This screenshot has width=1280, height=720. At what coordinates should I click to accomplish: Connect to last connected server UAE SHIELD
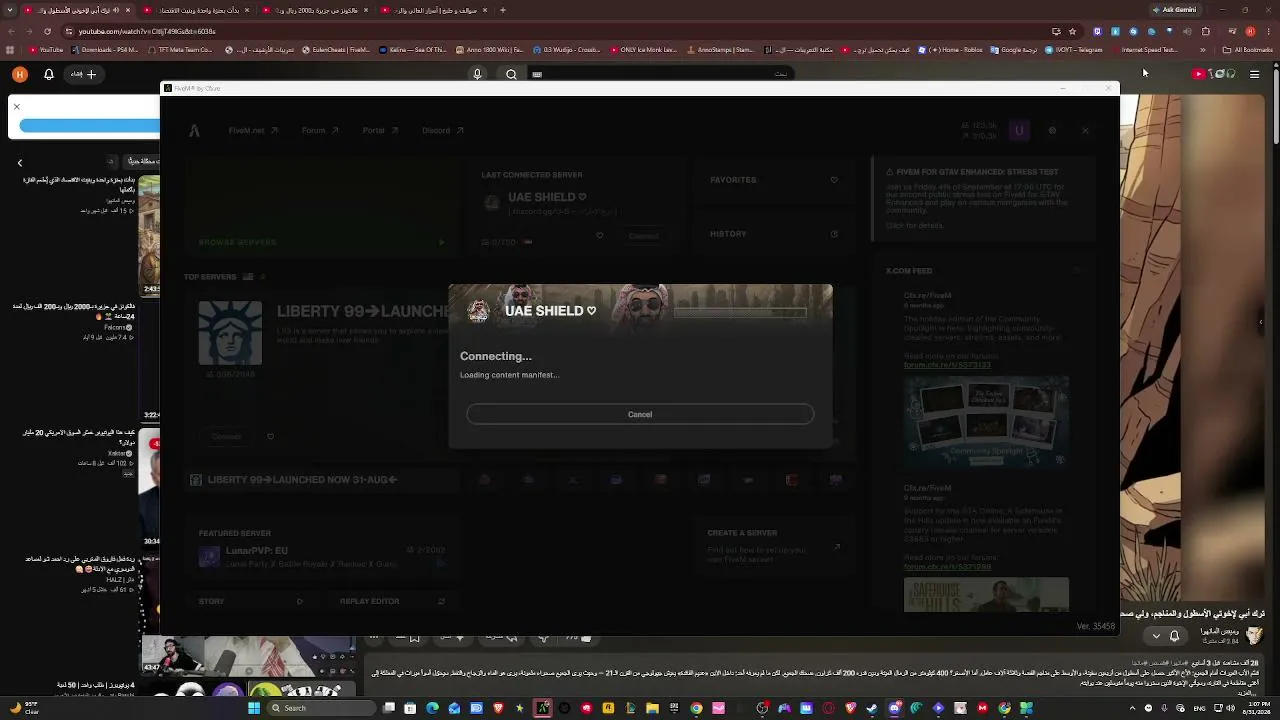pos(644,236)
